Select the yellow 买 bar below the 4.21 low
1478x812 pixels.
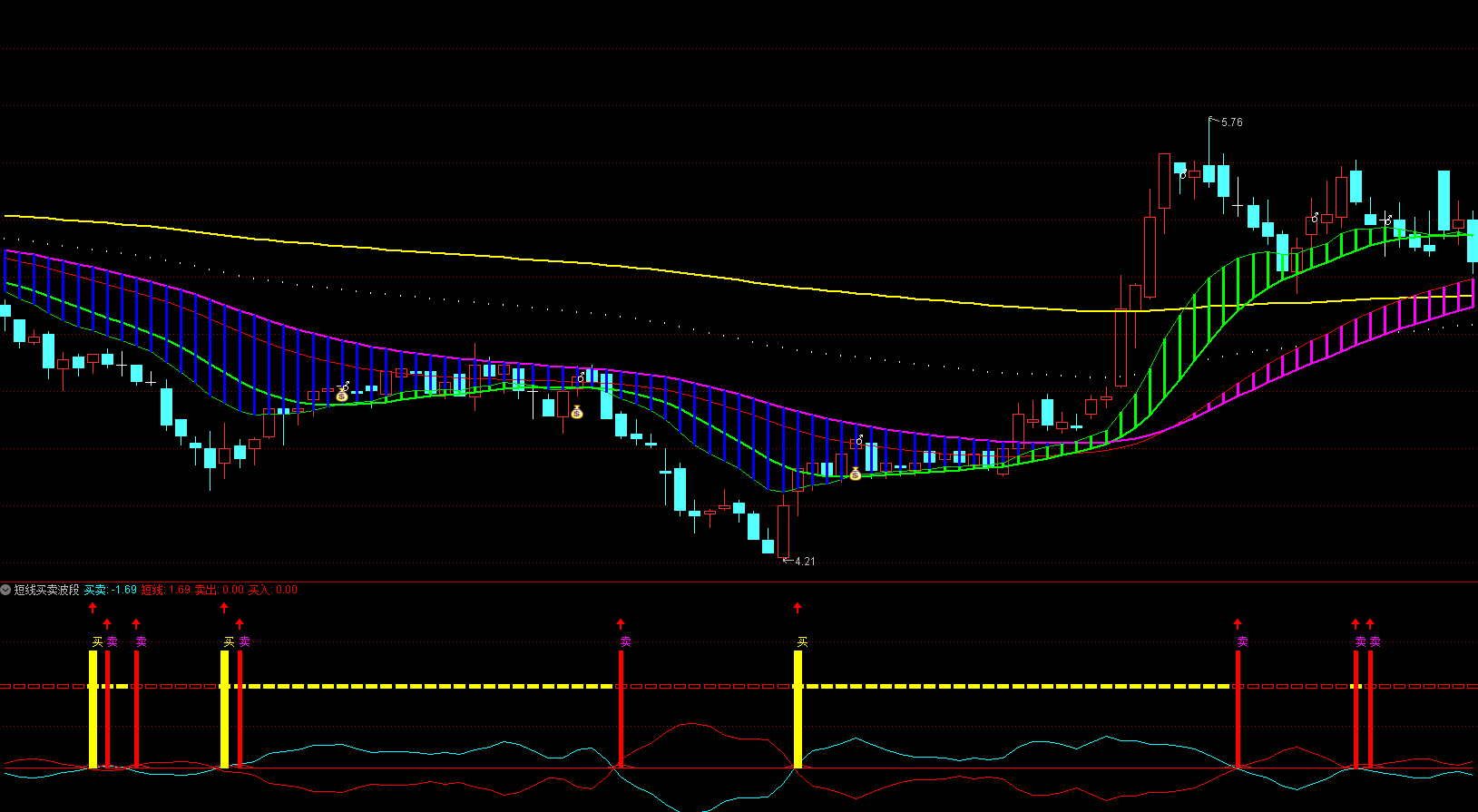tap(798, 709)
